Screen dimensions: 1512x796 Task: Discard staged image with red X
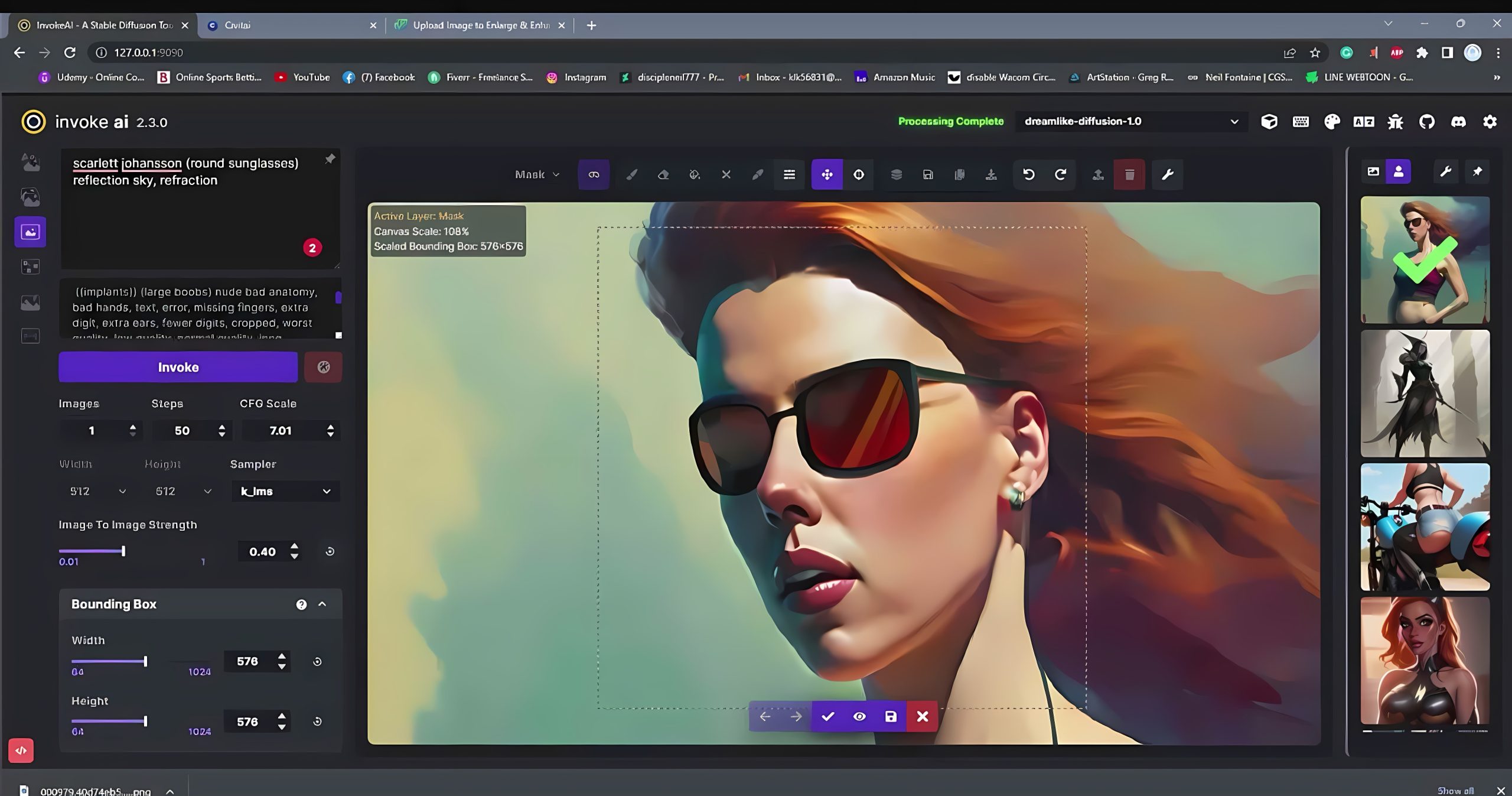pyautogui.click(x=922, y=716)
